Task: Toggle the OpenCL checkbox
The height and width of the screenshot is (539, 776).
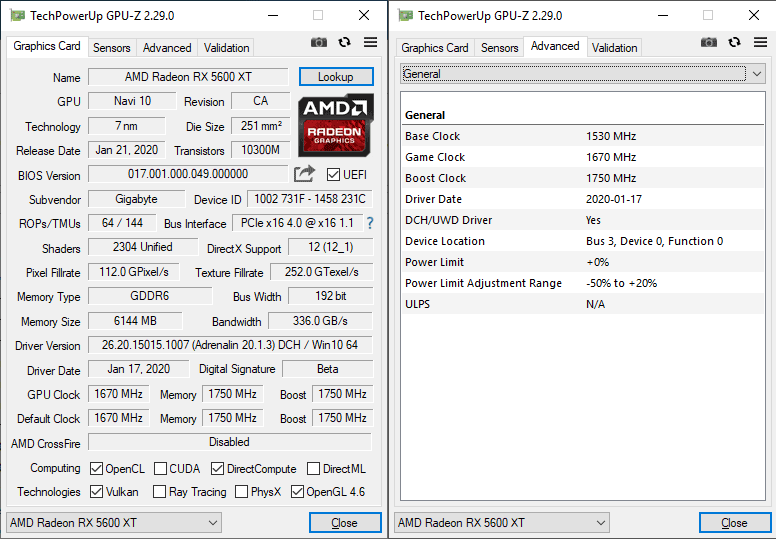Action: coord(97,468)
